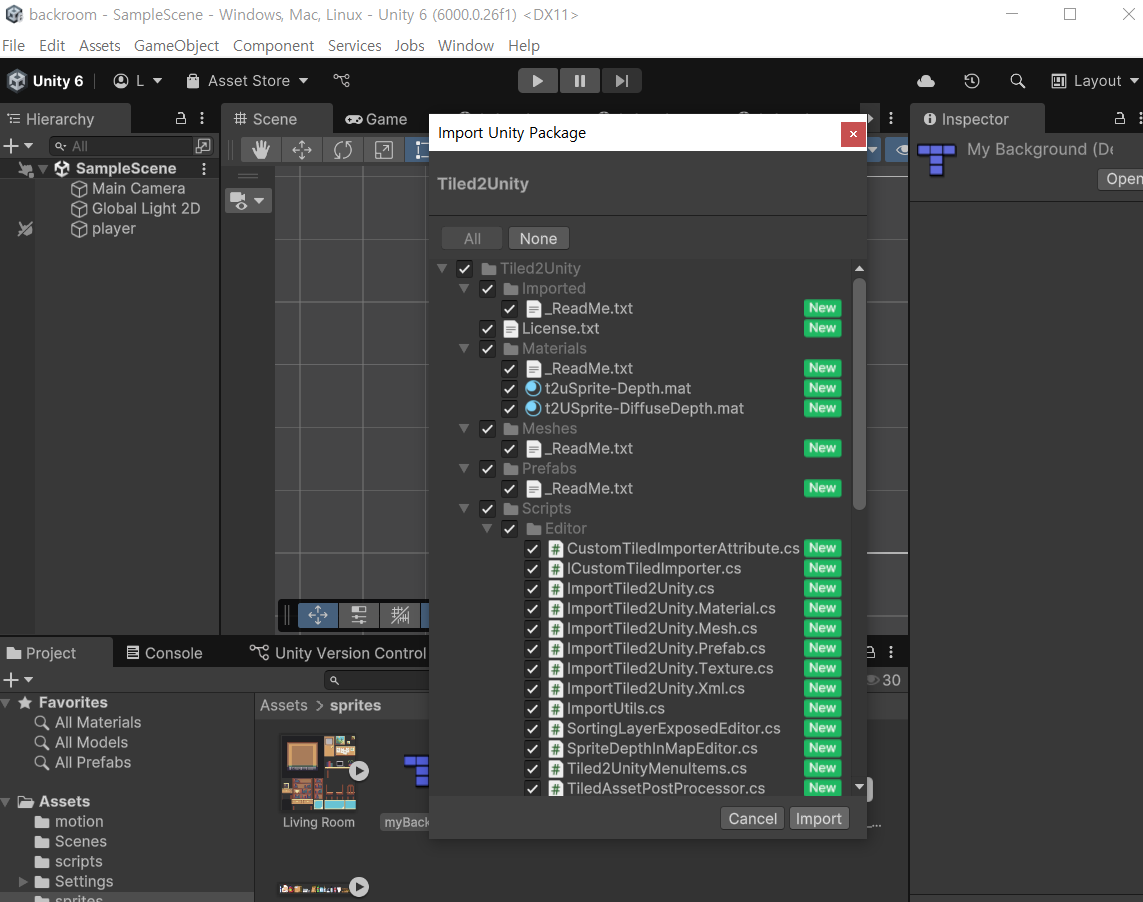The height and width of the screenshot is (902, 1143).
Task: Collapse the SampleScene hierarchy node
Action: click(43, 169)
